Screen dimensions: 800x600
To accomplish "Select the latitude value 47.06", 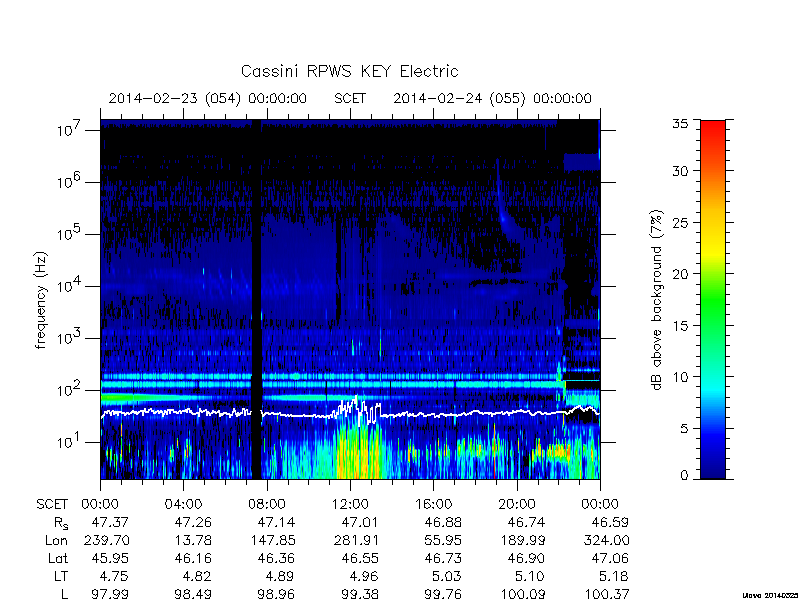I will click(x=610, y=559).
